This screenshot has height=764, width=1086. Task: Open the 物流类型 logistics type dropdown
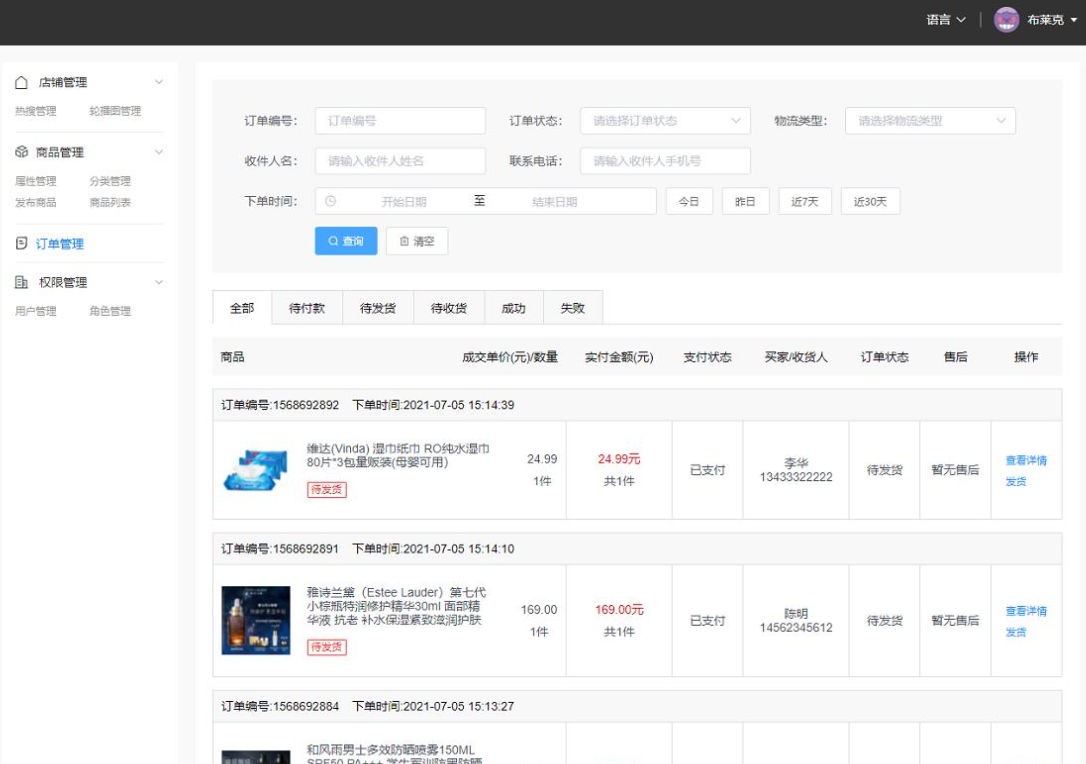(x=930, y=121)
